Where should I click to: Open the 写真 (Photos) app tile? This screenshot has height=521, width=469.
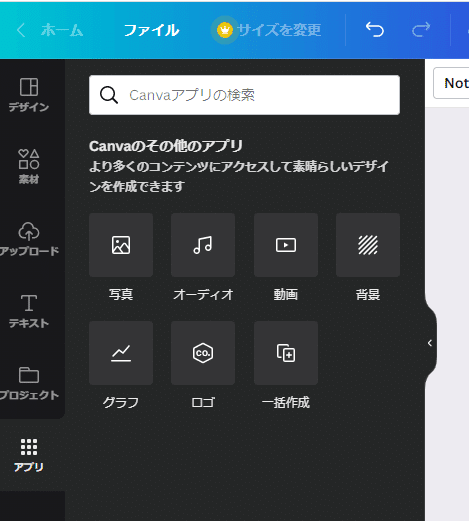coord(121,245)
